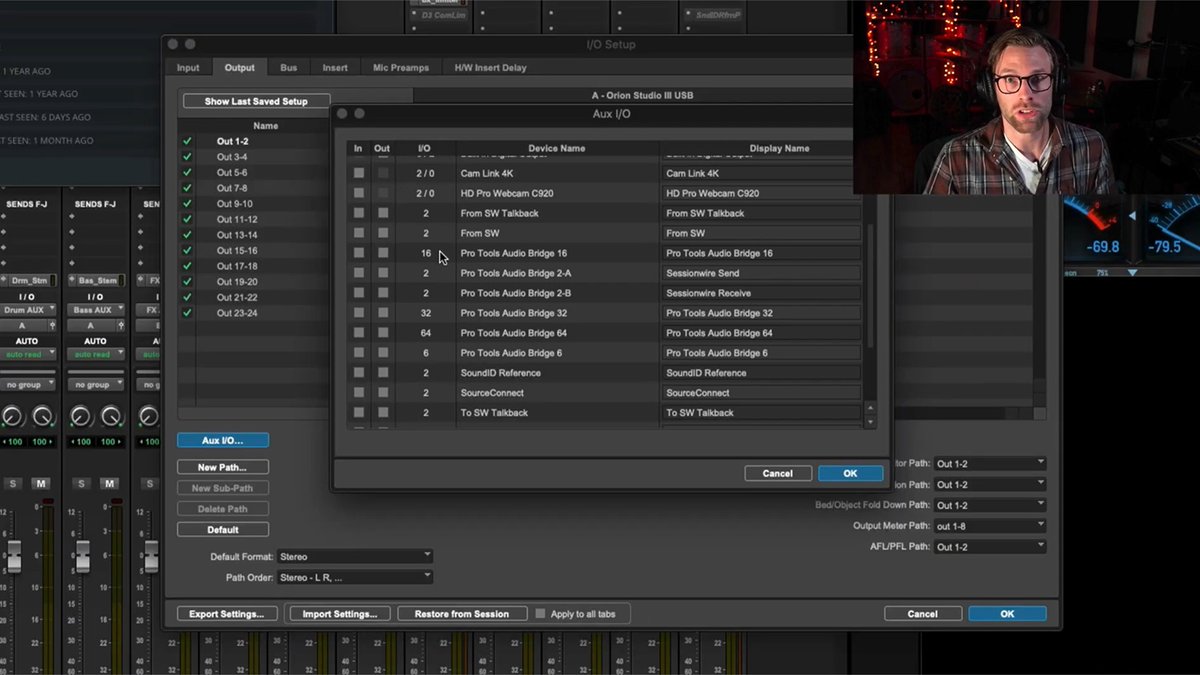Mute the Bass AUX mixer track
The width and height of the screenshot is (1200, 675).
click(109, 484)
